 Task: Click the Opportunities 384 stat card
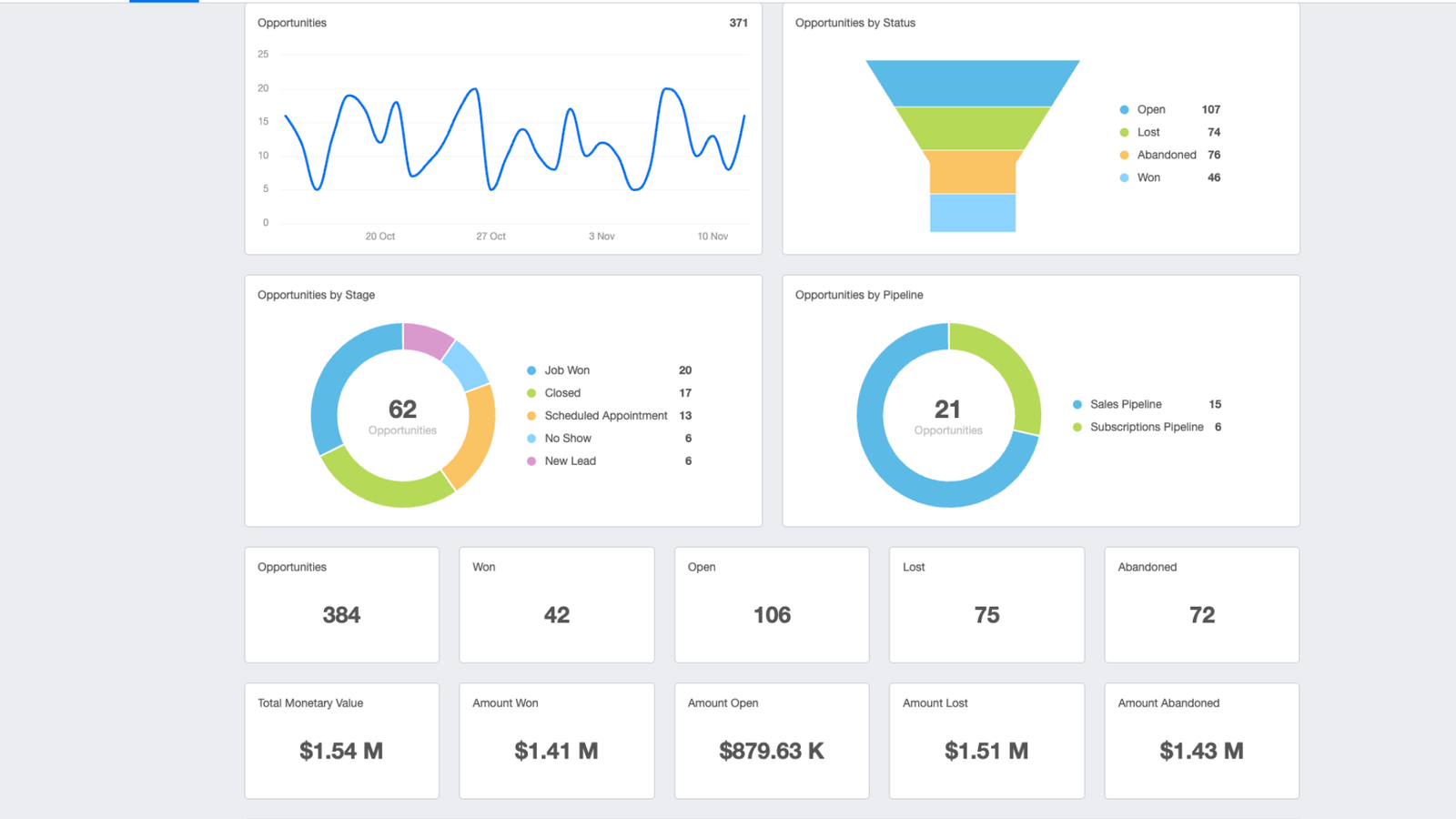coord(341,604)
